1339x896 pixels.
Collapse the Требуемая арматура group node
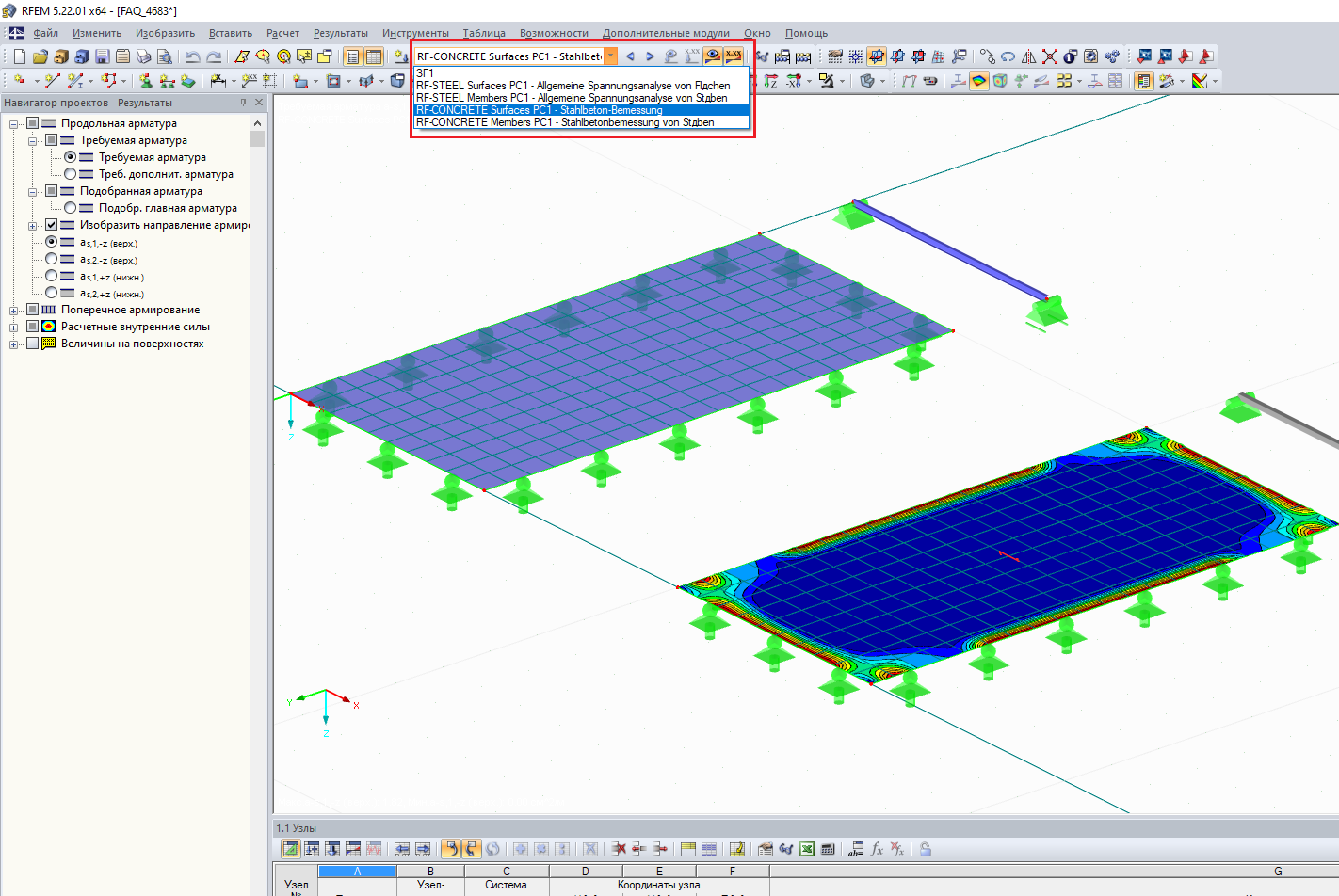coord(33,140)
